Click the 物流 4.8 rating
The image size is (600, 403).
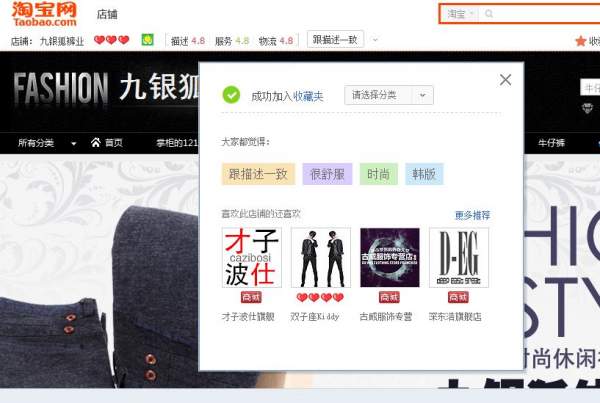(276, 41)
